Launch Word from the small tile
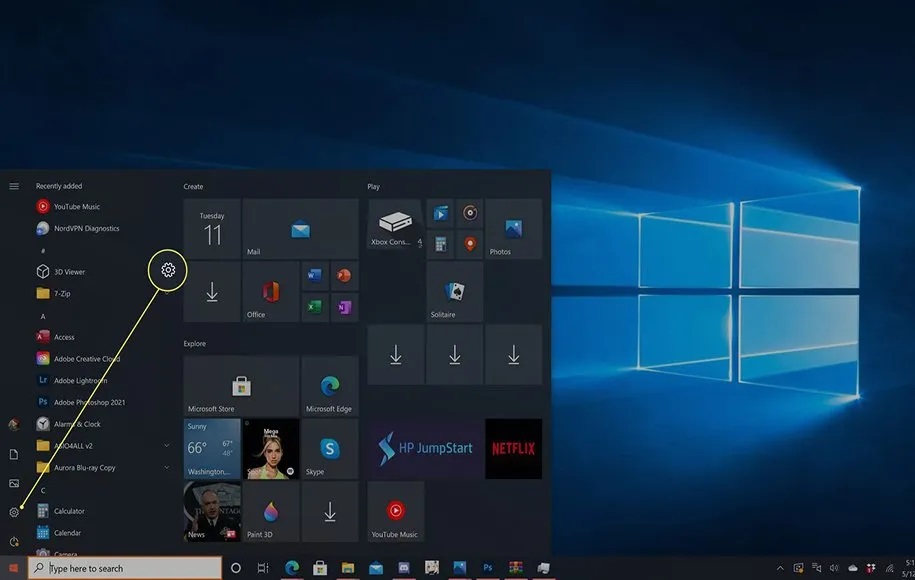This screenshot has height=580, width=915. point(315,276)
